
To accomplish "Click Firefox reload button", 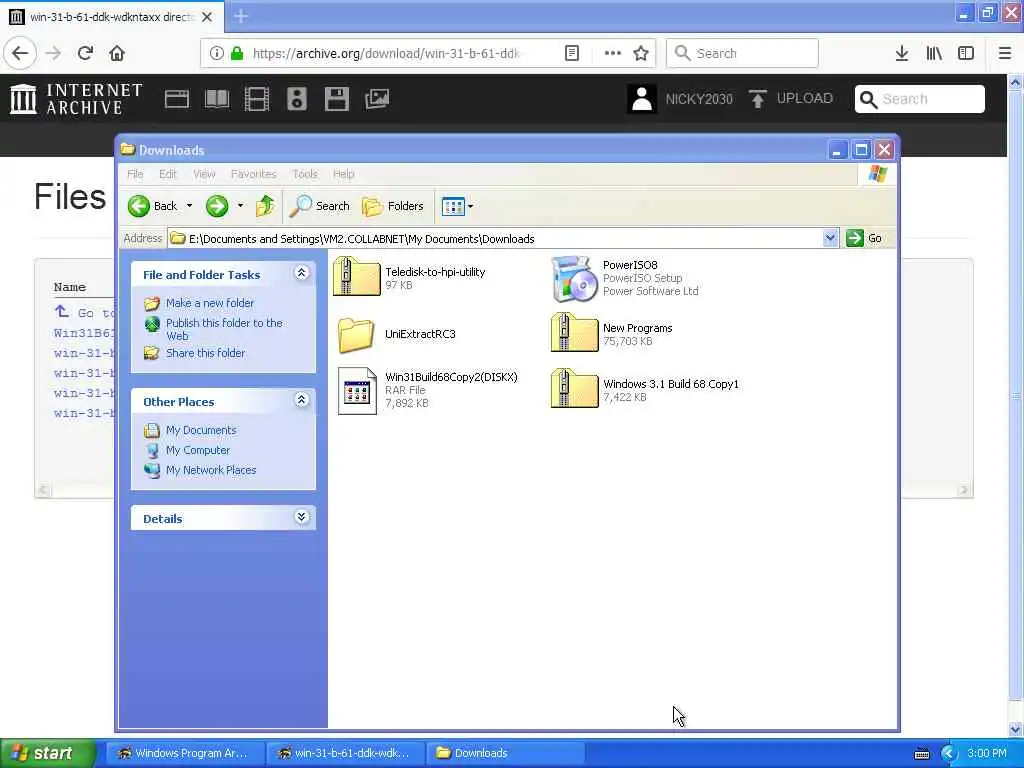I will (85, 53).
